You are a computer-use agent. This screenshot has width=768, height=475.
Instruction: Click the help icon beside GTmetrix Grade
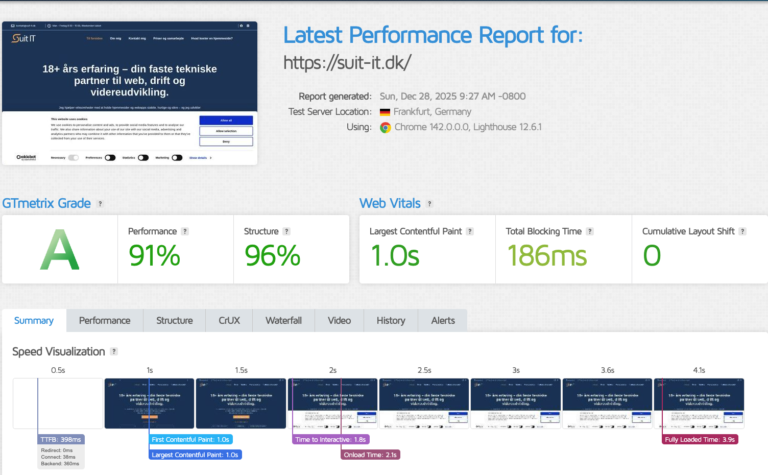pyautogui.click(x=98, y=203)
